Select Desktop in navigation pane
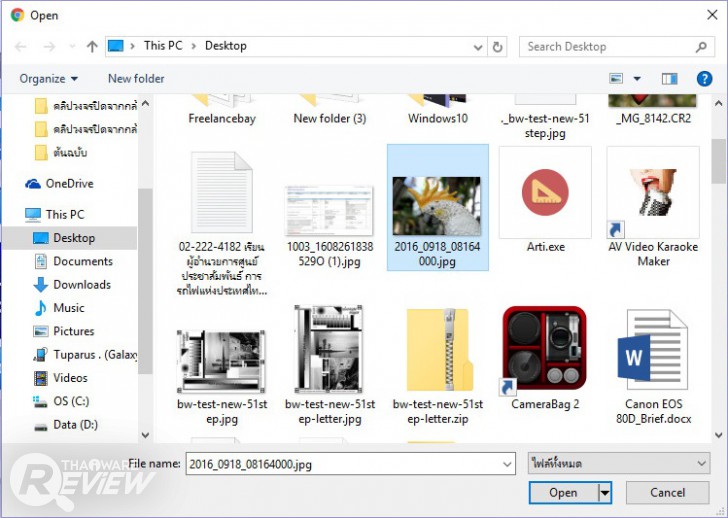The height and width of the screenshot is (518, 728). [x=70, y=238]
